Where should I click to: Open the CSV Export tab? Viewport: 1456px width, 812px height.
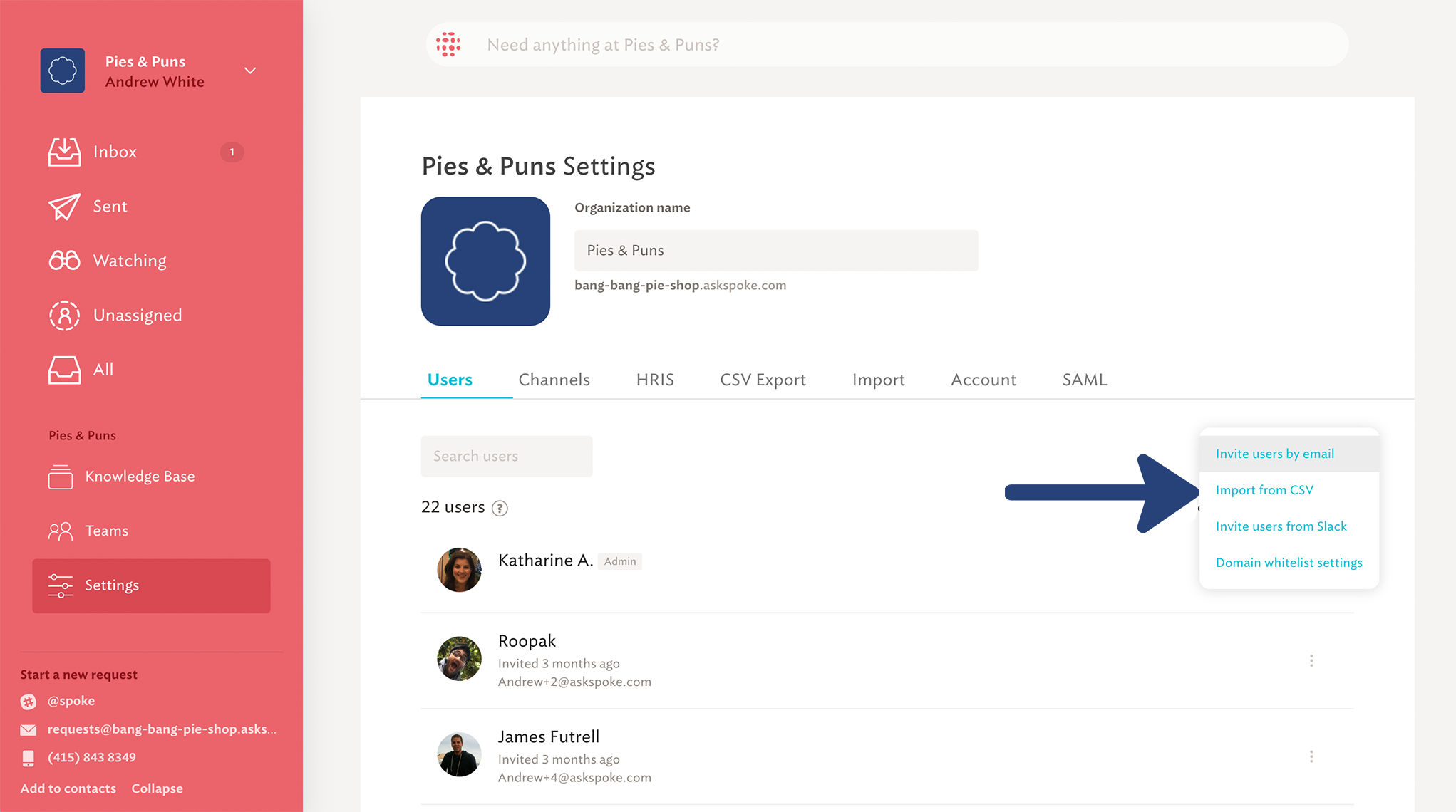pos(763,380)
